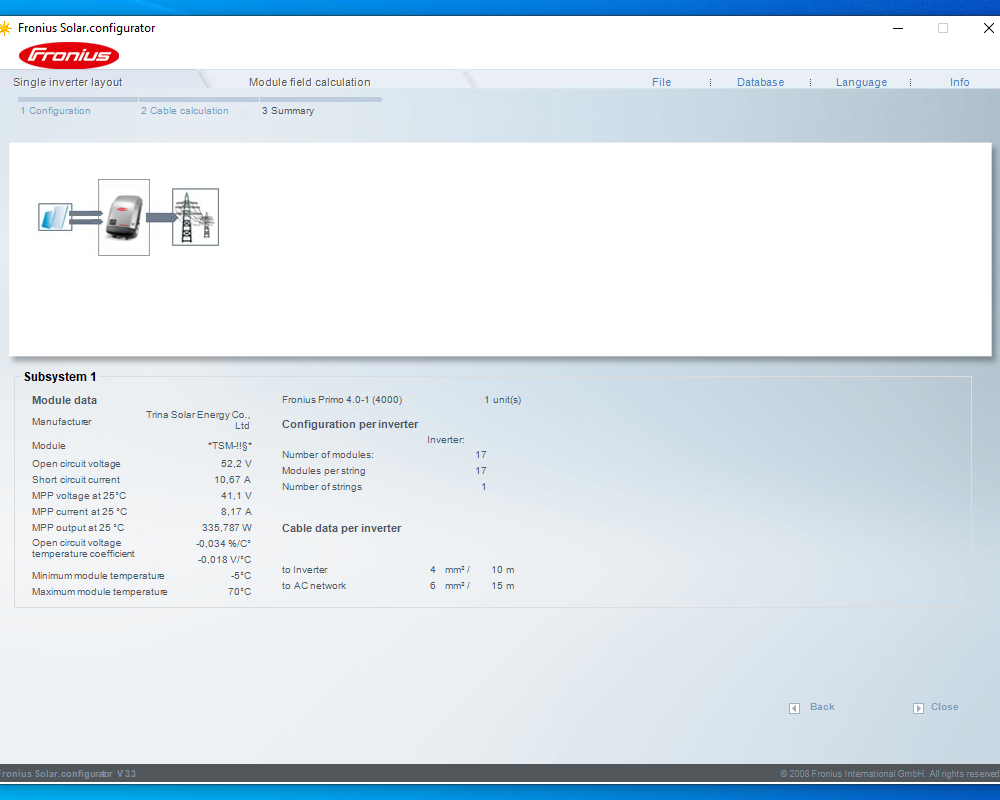Select the Fronius inverter icon in the diagram
1000x800 pixels.
(x=124, y=217)
